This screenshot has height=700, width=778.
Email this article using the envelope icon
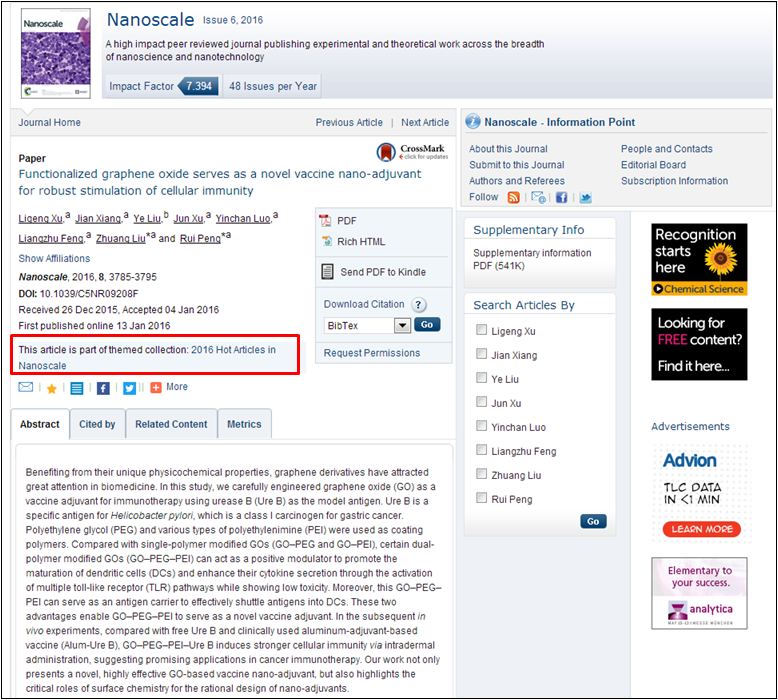[x=26, y=387]
